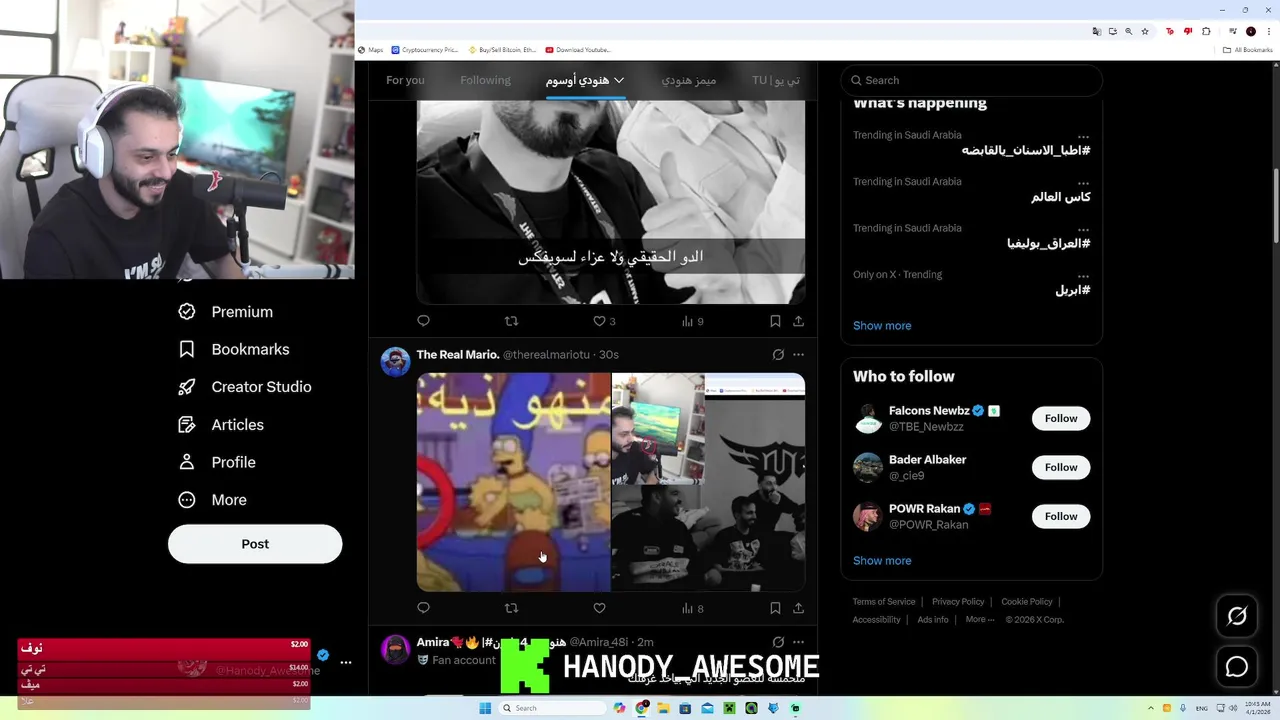Open Grok actions on The Real Mario post
The height and width of the screenshot is (720, 1280).
778,354
